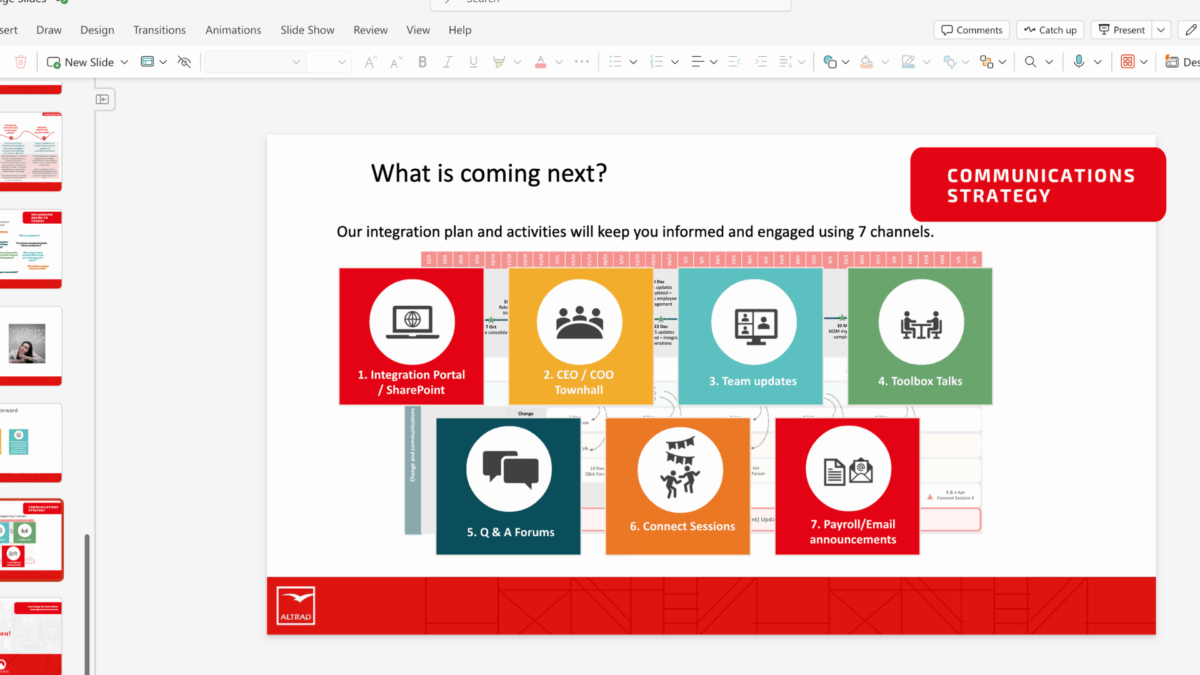Apply red font color
This screenshot has height=675, width=1200.
coord(541,62)
